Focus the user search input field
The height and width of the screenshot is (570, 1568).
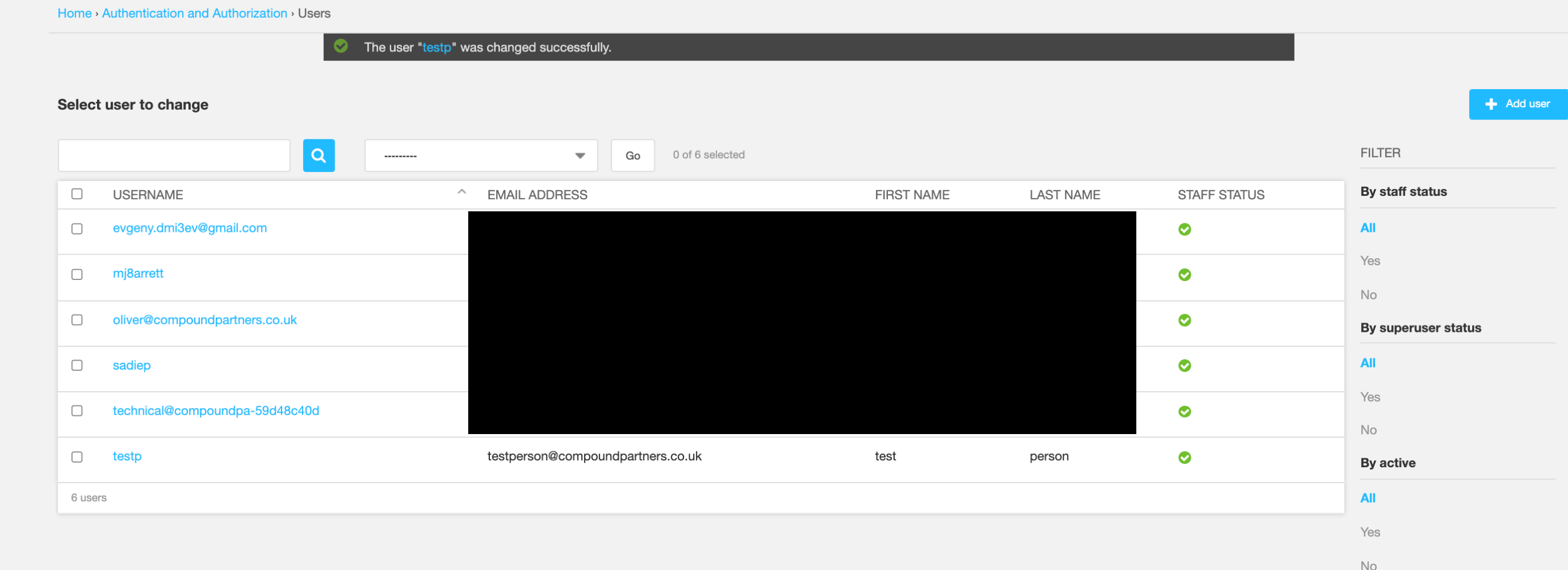[x=174, y=155]
